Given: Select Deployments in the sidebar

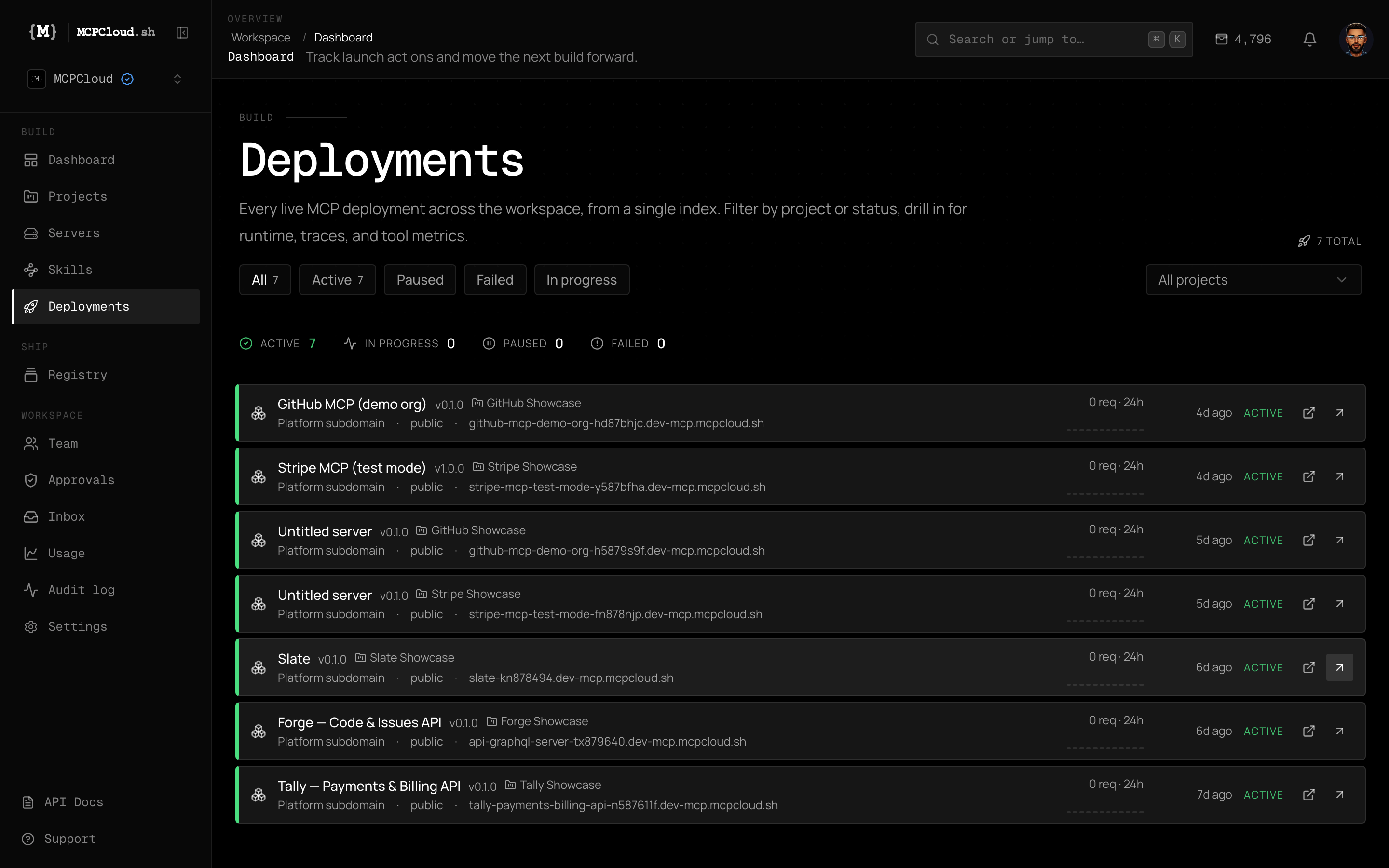Looking at the screenshot, I should [x=106, y=307].
